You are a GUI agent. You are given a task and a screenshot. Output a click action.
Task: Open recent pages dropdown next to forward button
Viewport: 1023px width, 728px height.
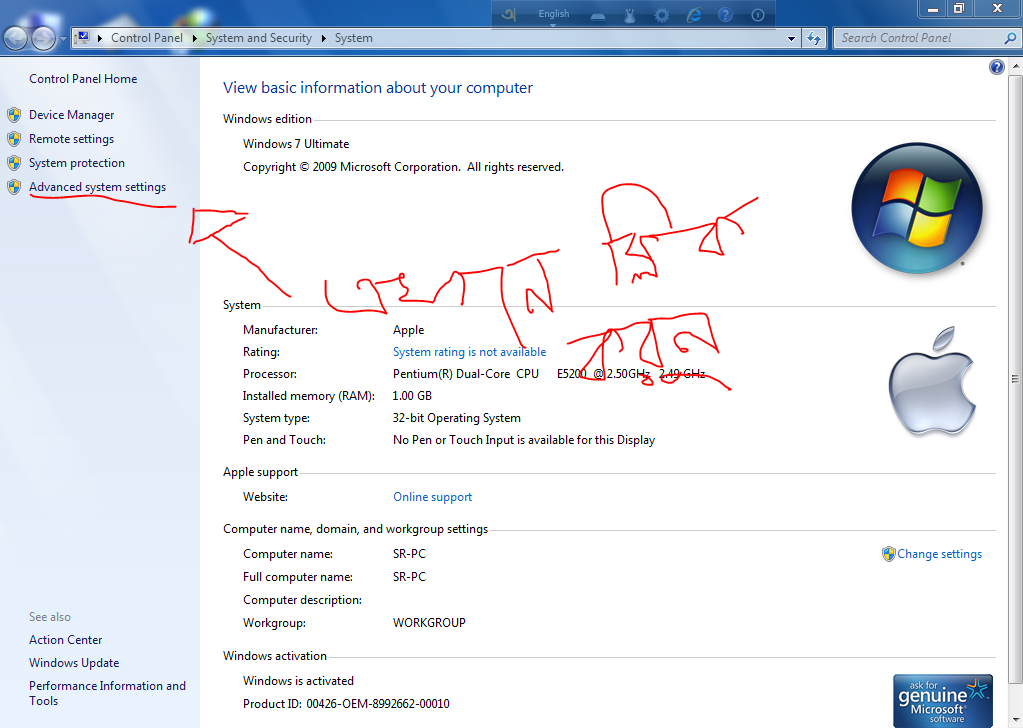64,38
